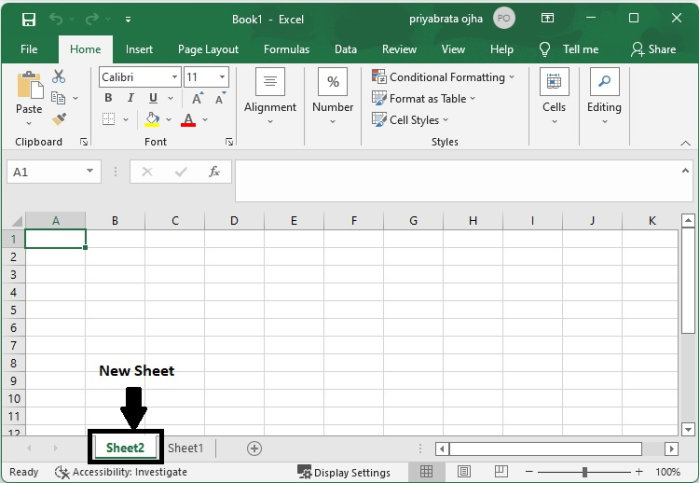Click the Cut scissors icon

coord(58,77)
